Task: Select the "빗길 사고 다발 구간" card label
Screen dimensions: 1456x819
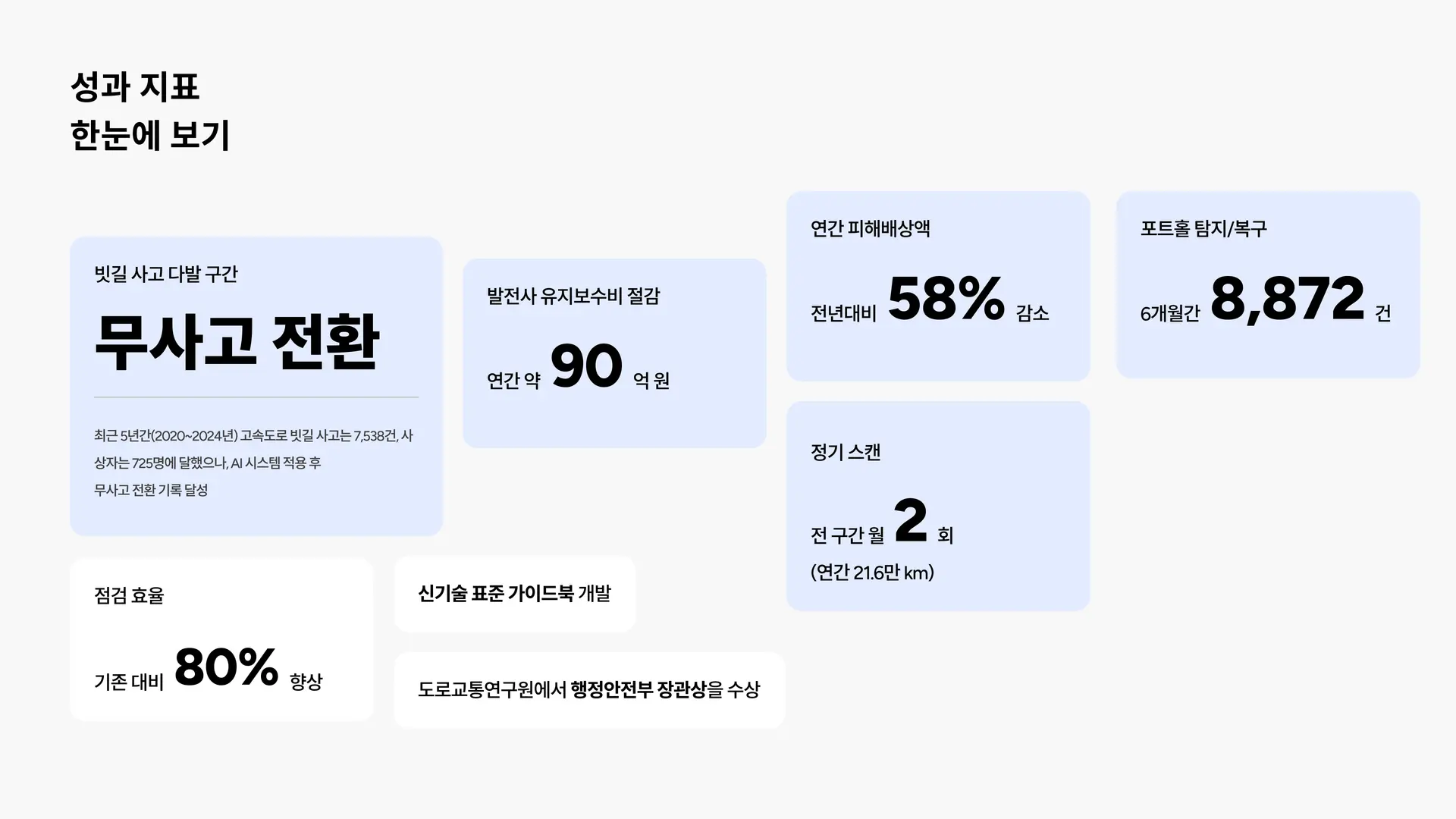Action: click(165, 274)
